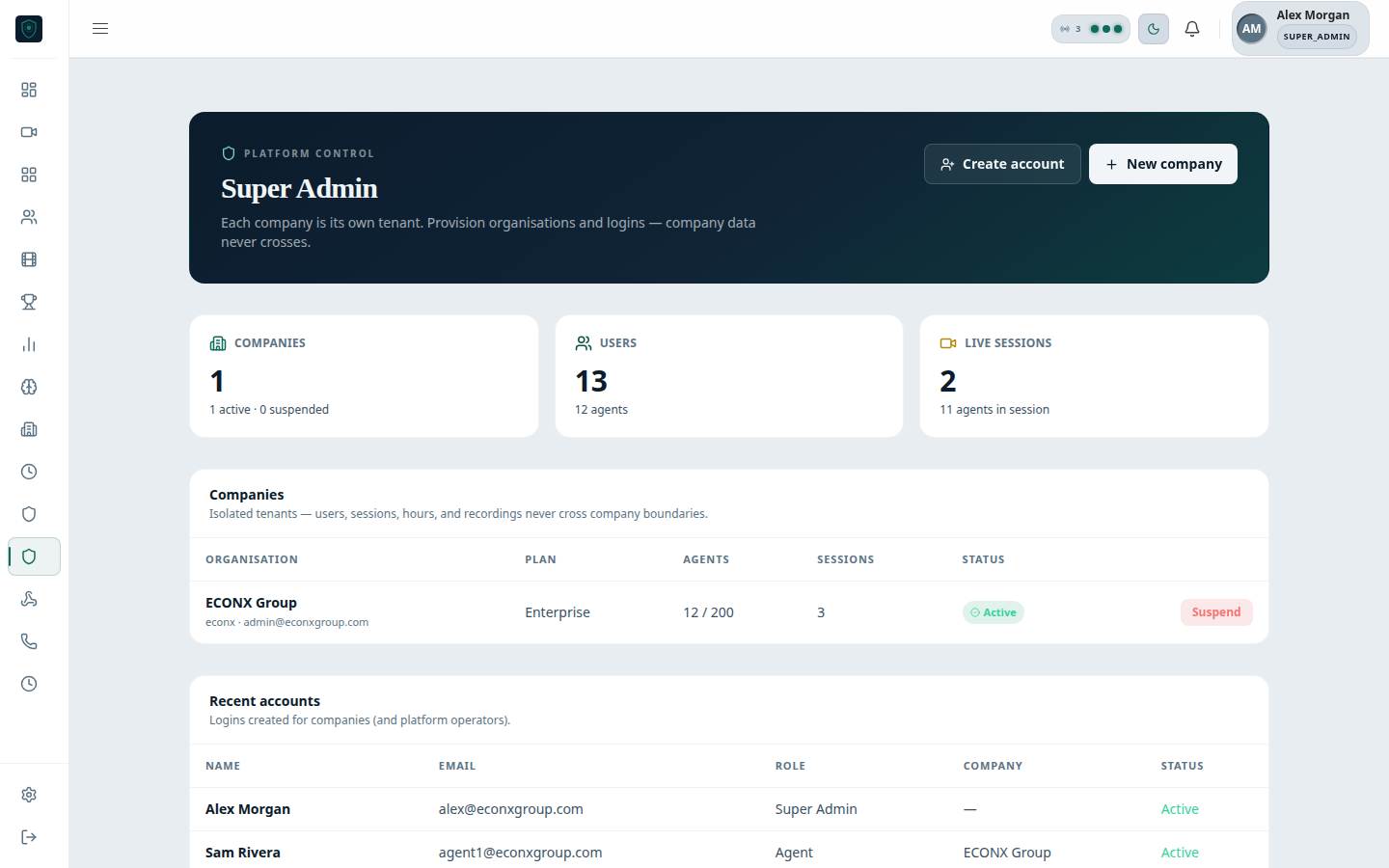Click the '1 active · 0 suspended' text
The image size is (1389, 868).
pyautogui.click(x=269, y=410)
